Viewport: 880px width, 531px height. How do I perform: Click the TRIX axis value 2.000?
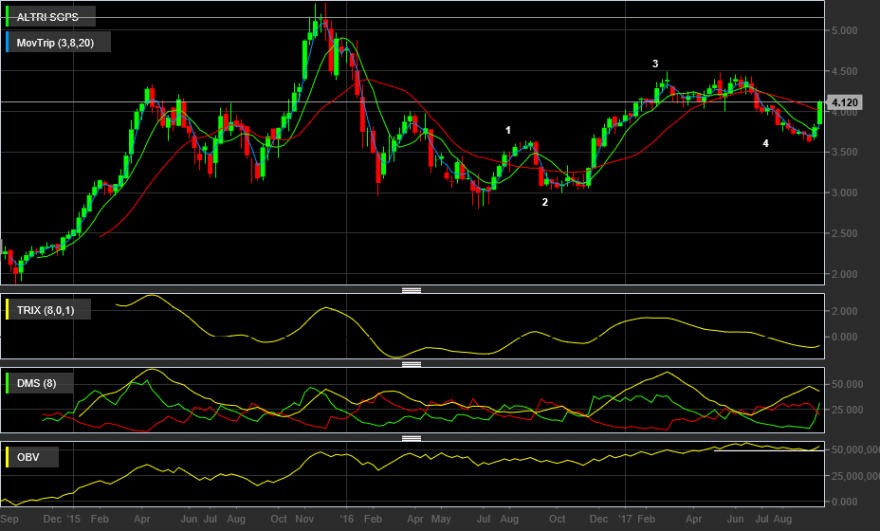844,311
